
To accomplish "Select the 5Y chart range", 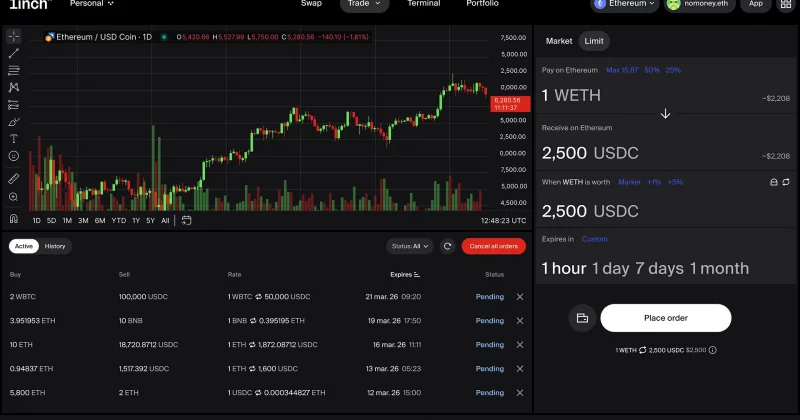I will pos(151,220).
